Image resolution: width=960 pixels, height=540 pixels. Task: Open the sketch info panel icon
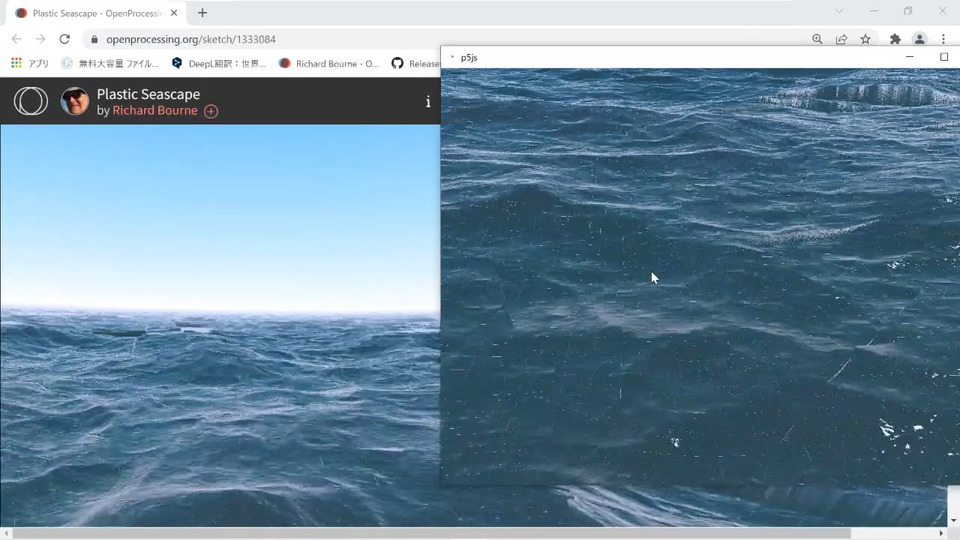tap(428, 102)
